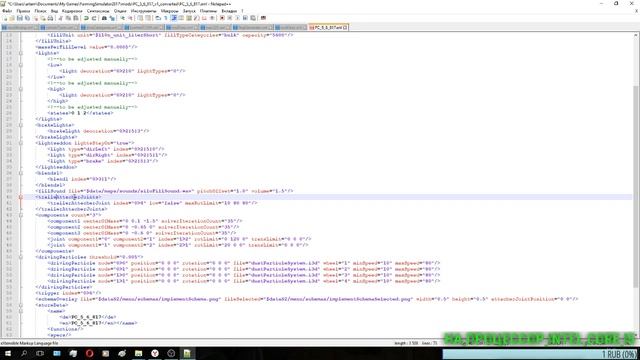
Task: Toggle word wrap in toolbar
Action: point(158,18)
